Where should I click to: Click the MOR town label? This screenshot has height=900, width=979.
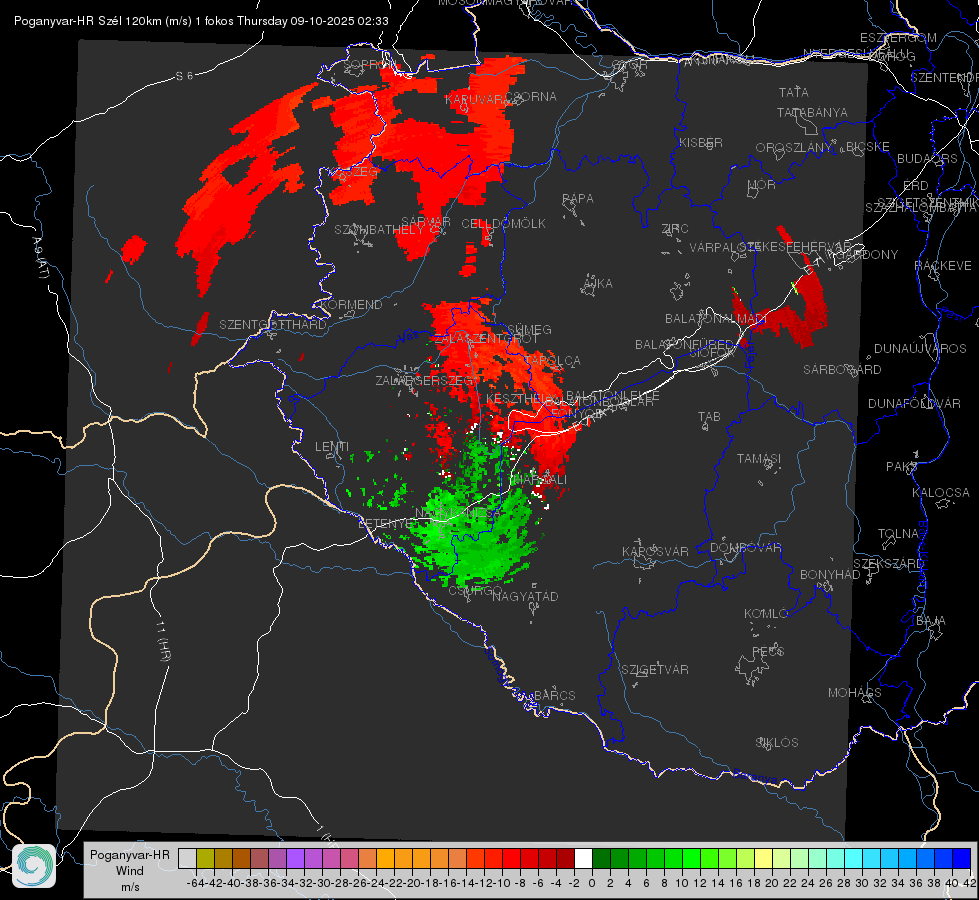coord(762,185)
